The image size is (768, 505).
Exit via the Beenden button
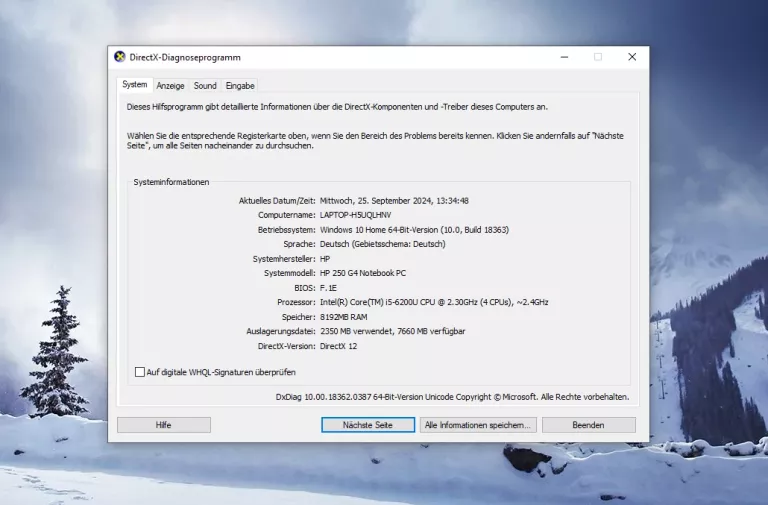[588, 425]
